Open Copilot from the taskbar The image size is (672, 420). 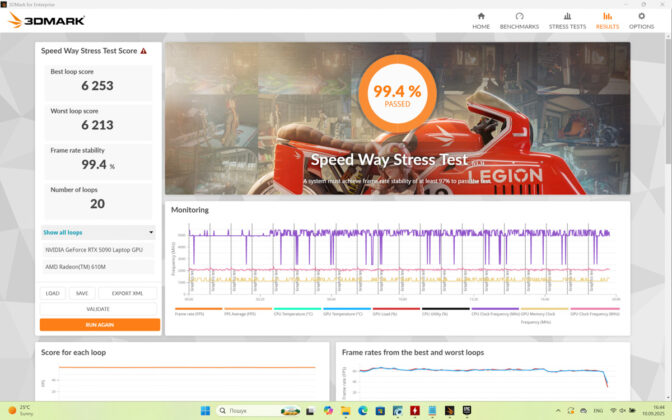tap(328, 411)
